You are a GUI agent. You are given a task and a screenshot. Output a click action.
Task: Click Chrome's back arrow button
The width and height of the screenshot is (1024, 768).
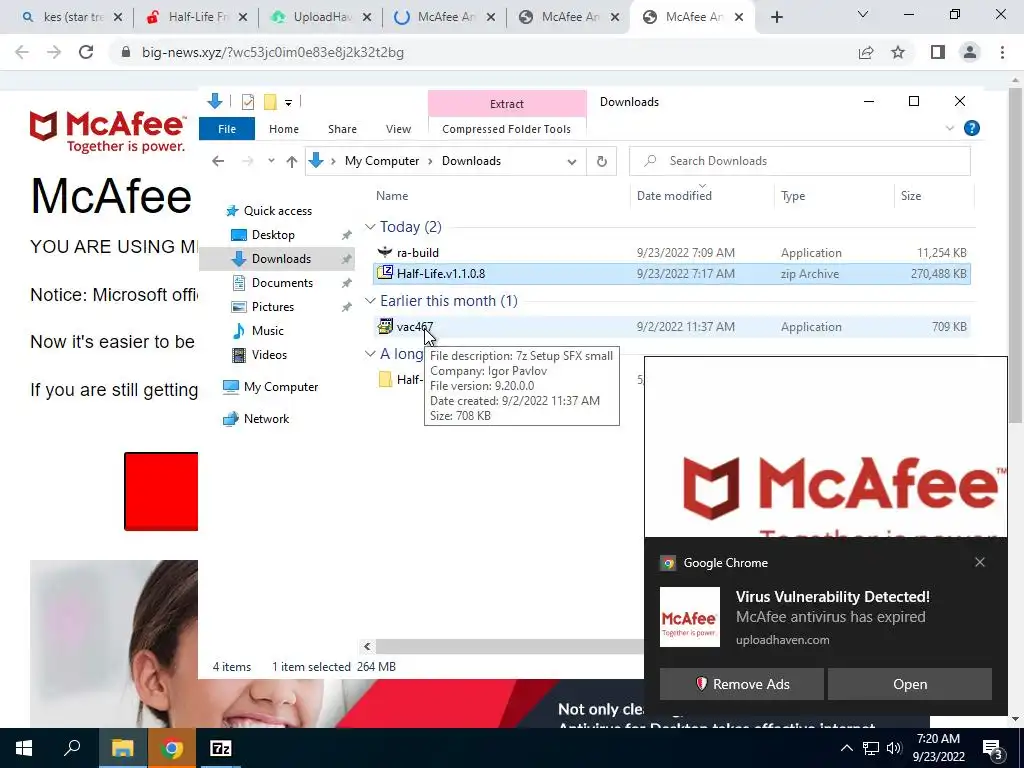pyautogui.click(x=22, y=52)
